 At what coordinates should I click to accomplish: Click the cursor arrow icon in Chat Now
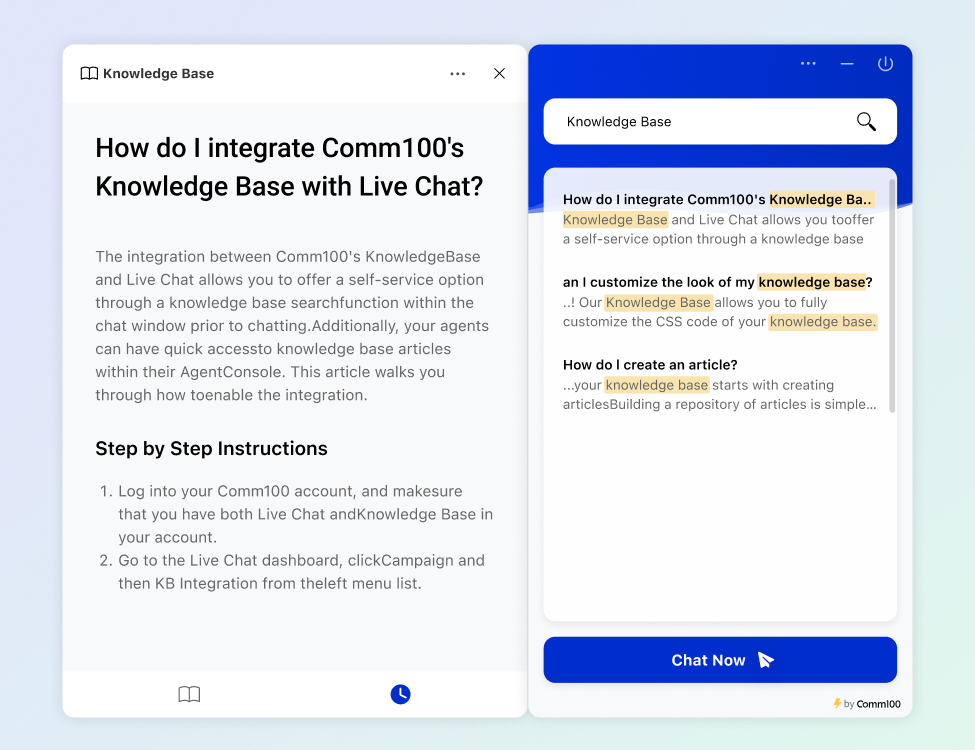tap(766, 660)
